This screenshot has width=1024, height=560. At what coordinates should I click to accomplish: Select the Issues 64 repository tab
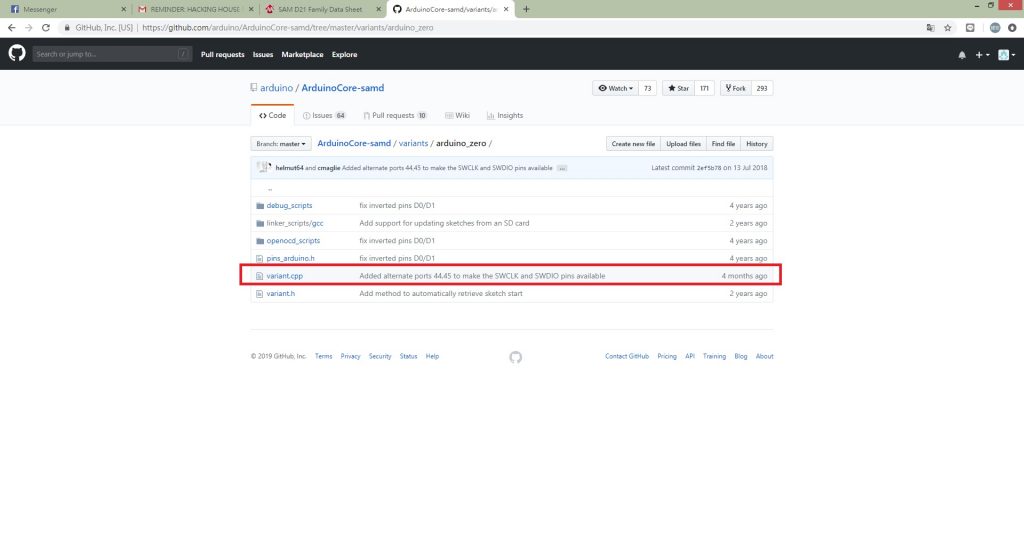pos(324,116)
